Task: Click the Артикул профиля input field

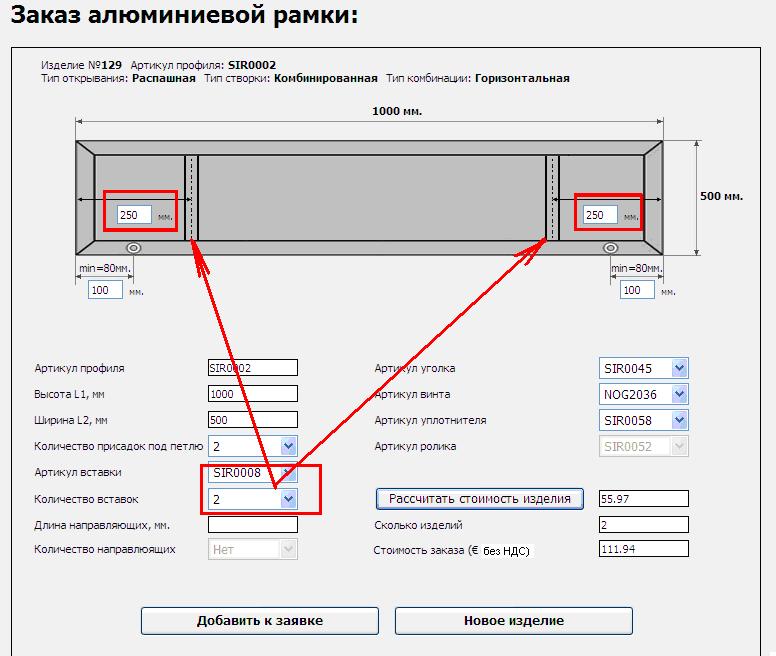Action: point(252,368)
